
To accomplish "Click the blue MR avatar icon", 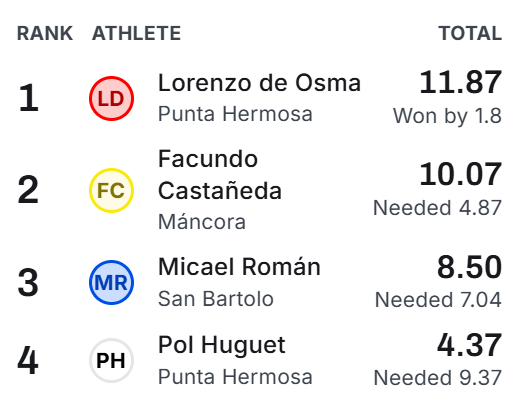I will pyautogui.click(x=111, y=282).
